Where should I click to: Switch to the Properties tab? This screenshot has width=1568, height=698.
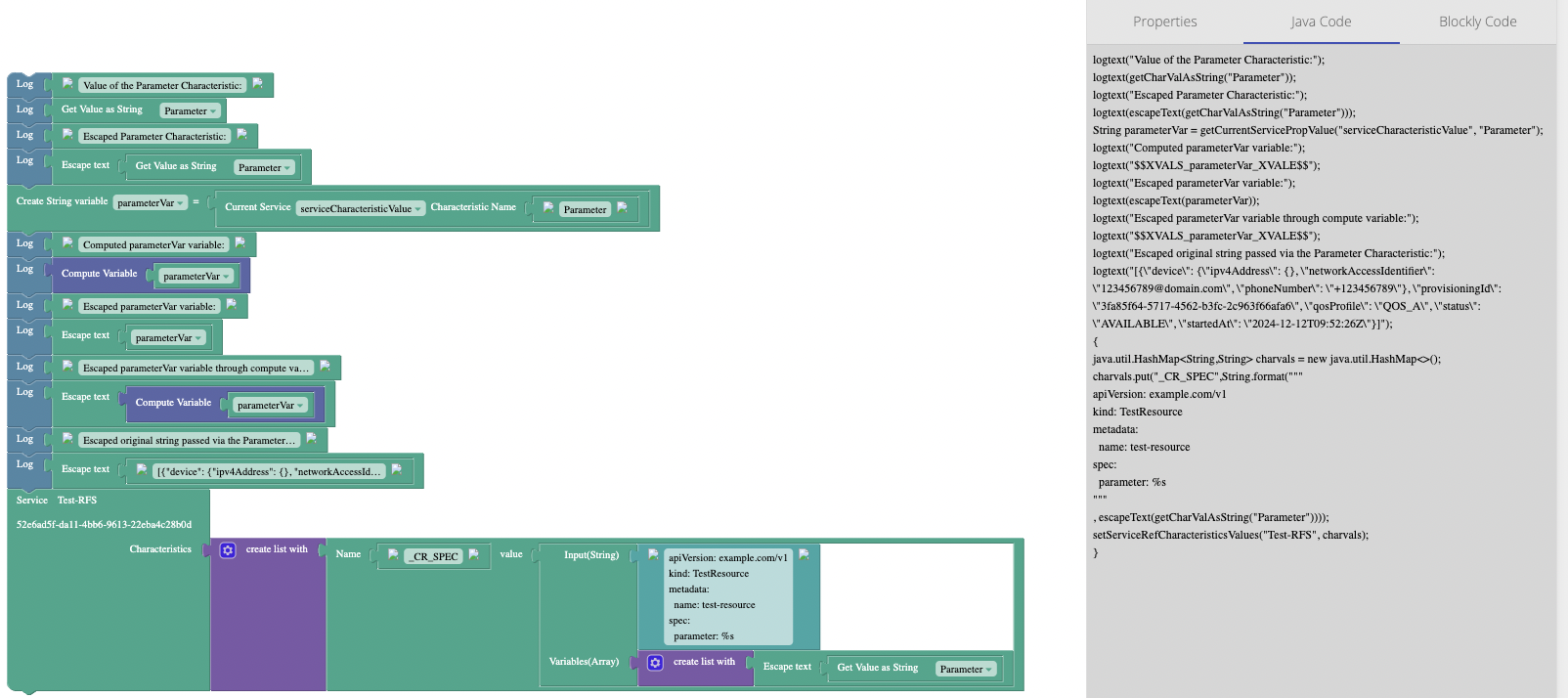[1164, 22]
